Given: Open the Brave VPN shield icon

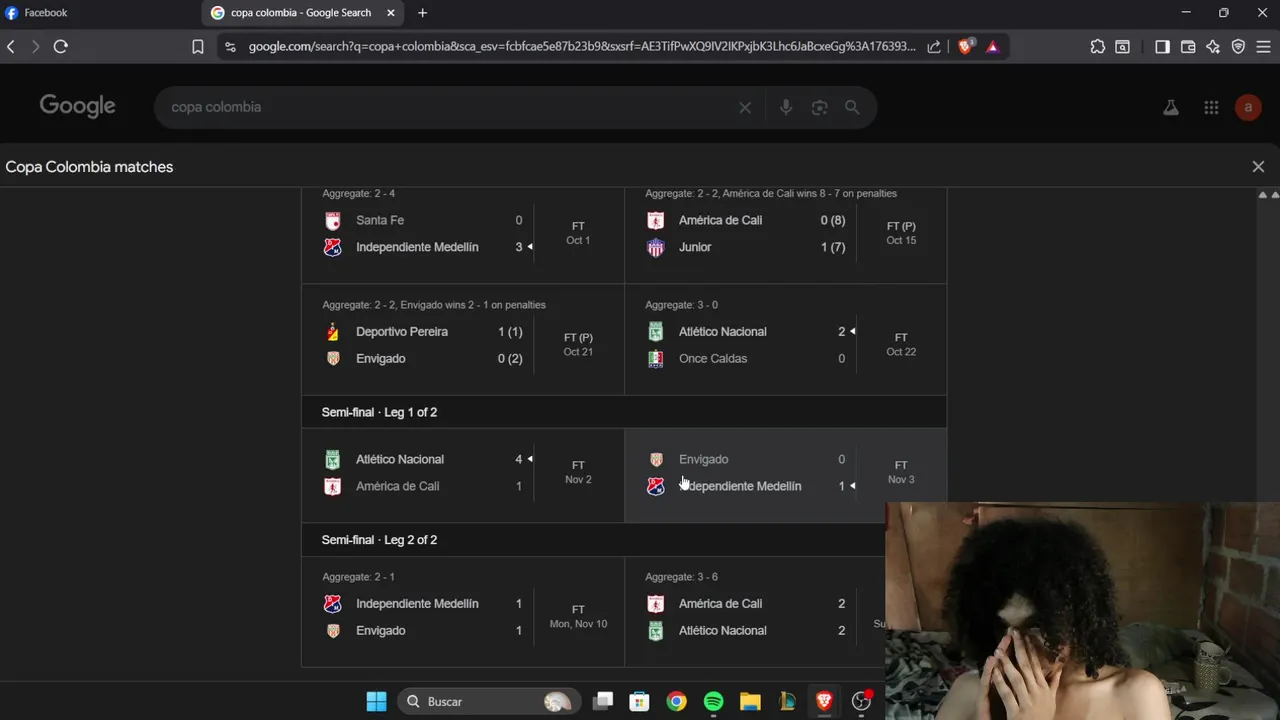Looking at the screenshot, I should click(x=1238, y=46).
